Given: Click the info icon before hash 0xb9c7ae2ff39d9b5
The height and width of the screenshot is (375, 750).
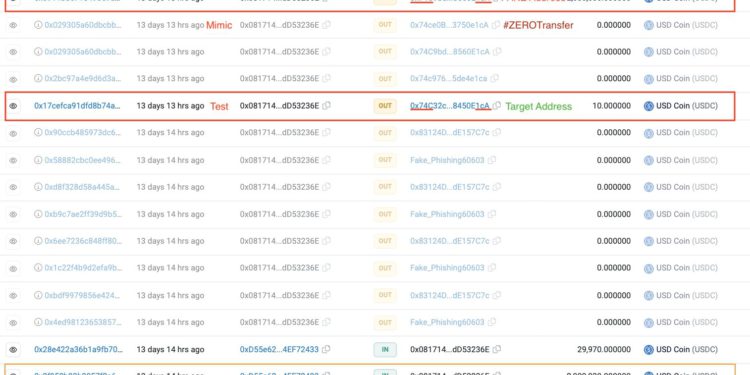Looking at the screenshot, I should tap(38, 214).
